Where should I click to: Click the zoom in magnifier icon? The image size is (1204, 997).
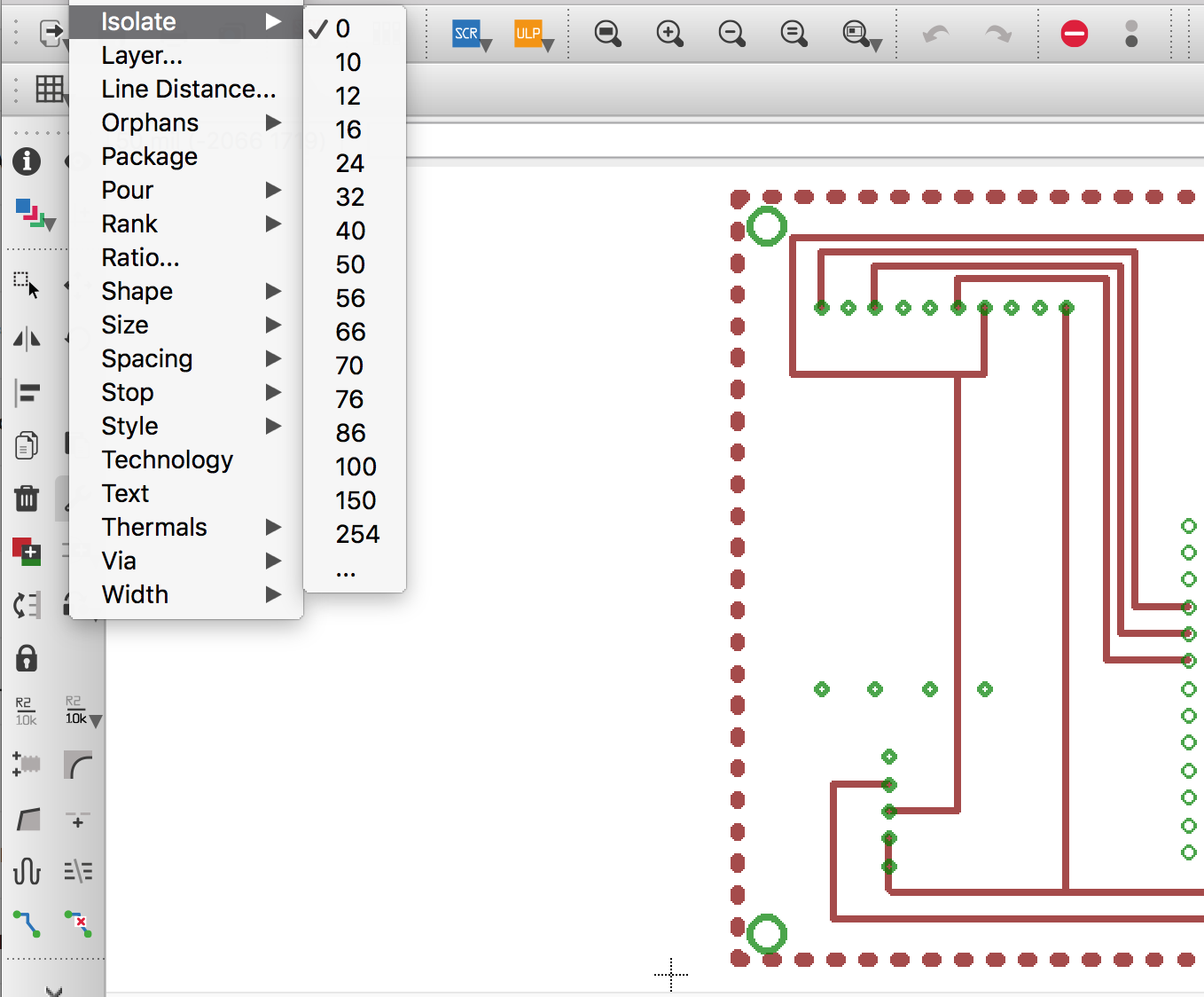pos(669,34)
